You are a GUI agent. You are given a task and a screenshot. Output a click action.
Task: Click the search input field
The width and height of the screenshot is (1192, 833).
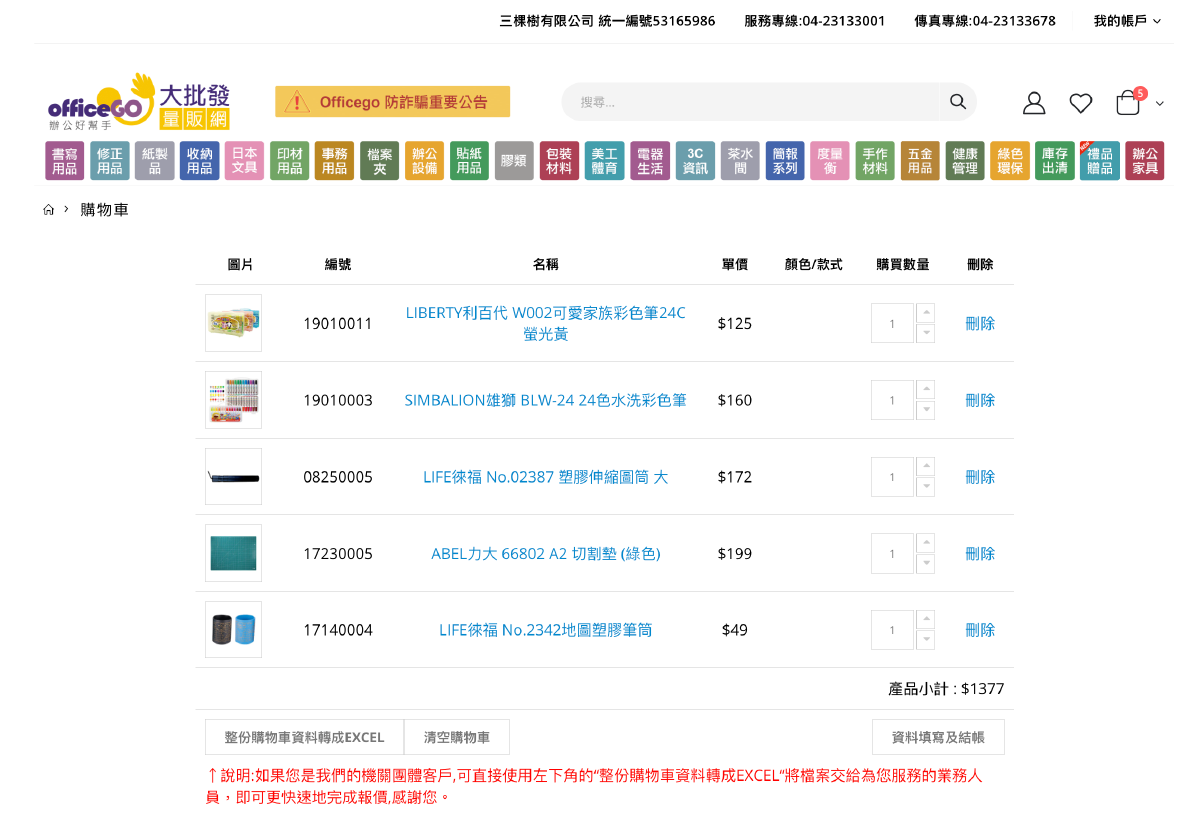pyautogui.click(x=750, y=102)
